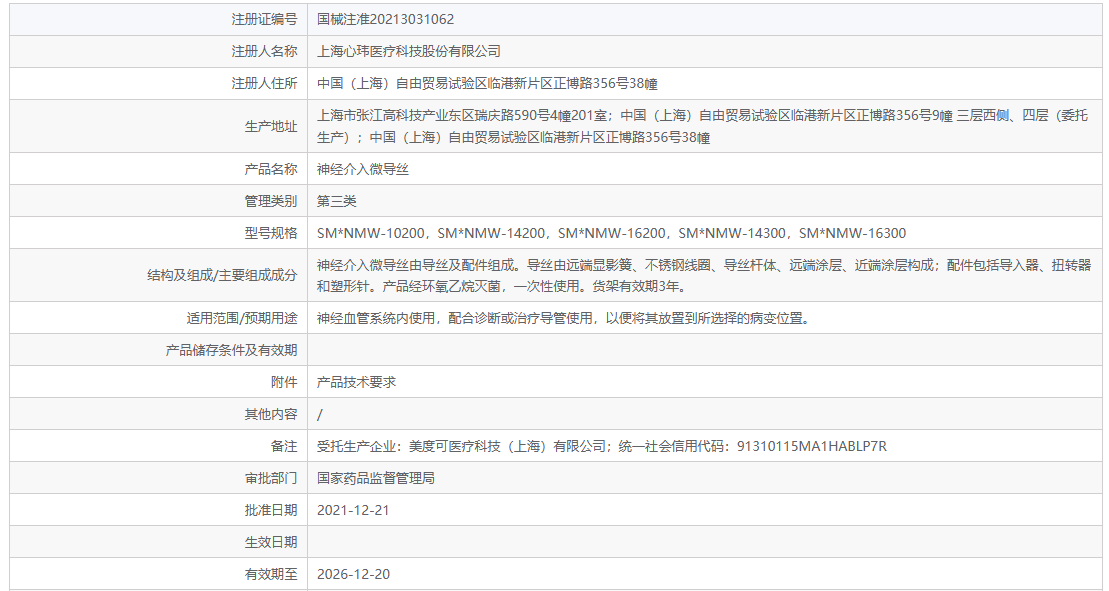
Task: Click the 附件 label
Action: pos(284,382)
